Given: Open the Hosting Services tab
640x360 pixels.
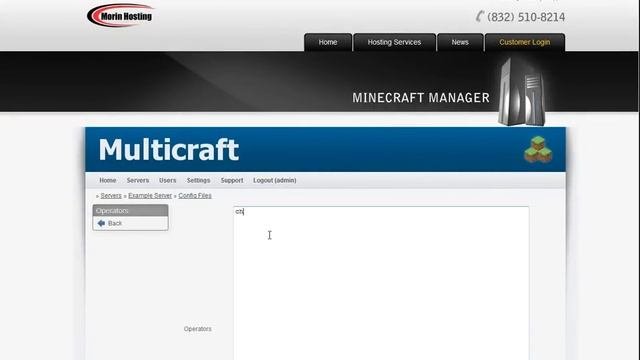Looking at the screenshot, I should click(x=394, y=42).
